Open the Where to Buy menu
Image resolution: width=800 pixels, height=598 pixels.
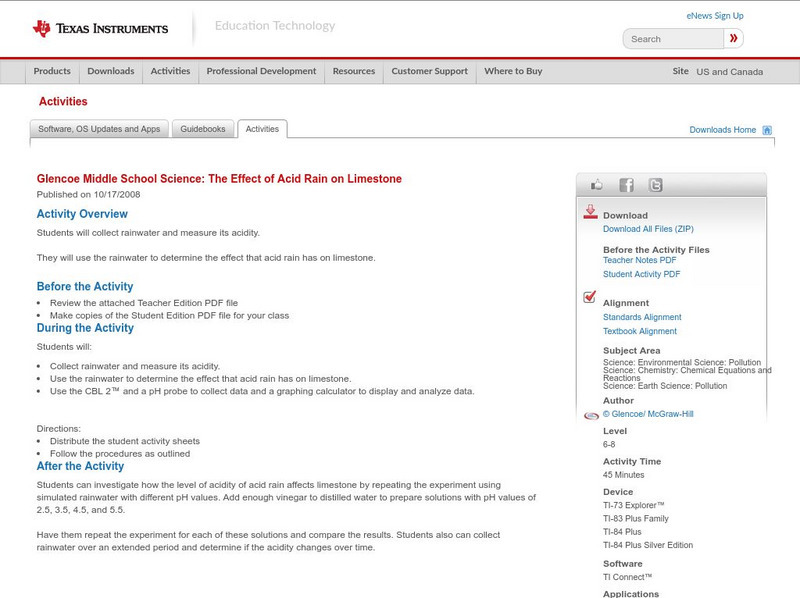[x=513, y=71]
